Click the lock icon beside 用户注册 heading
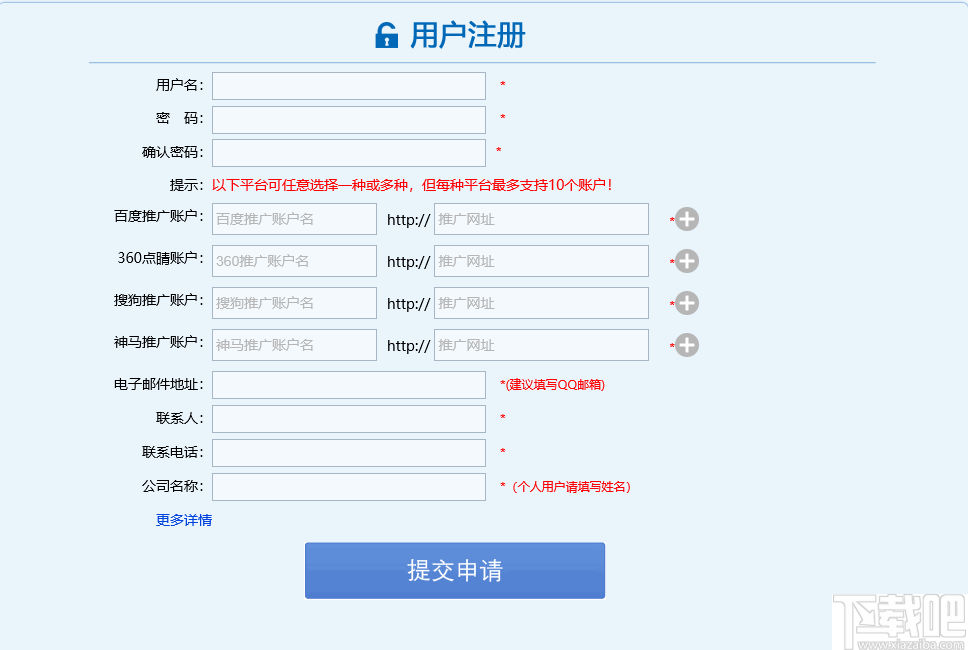 [x=388, y=35]
